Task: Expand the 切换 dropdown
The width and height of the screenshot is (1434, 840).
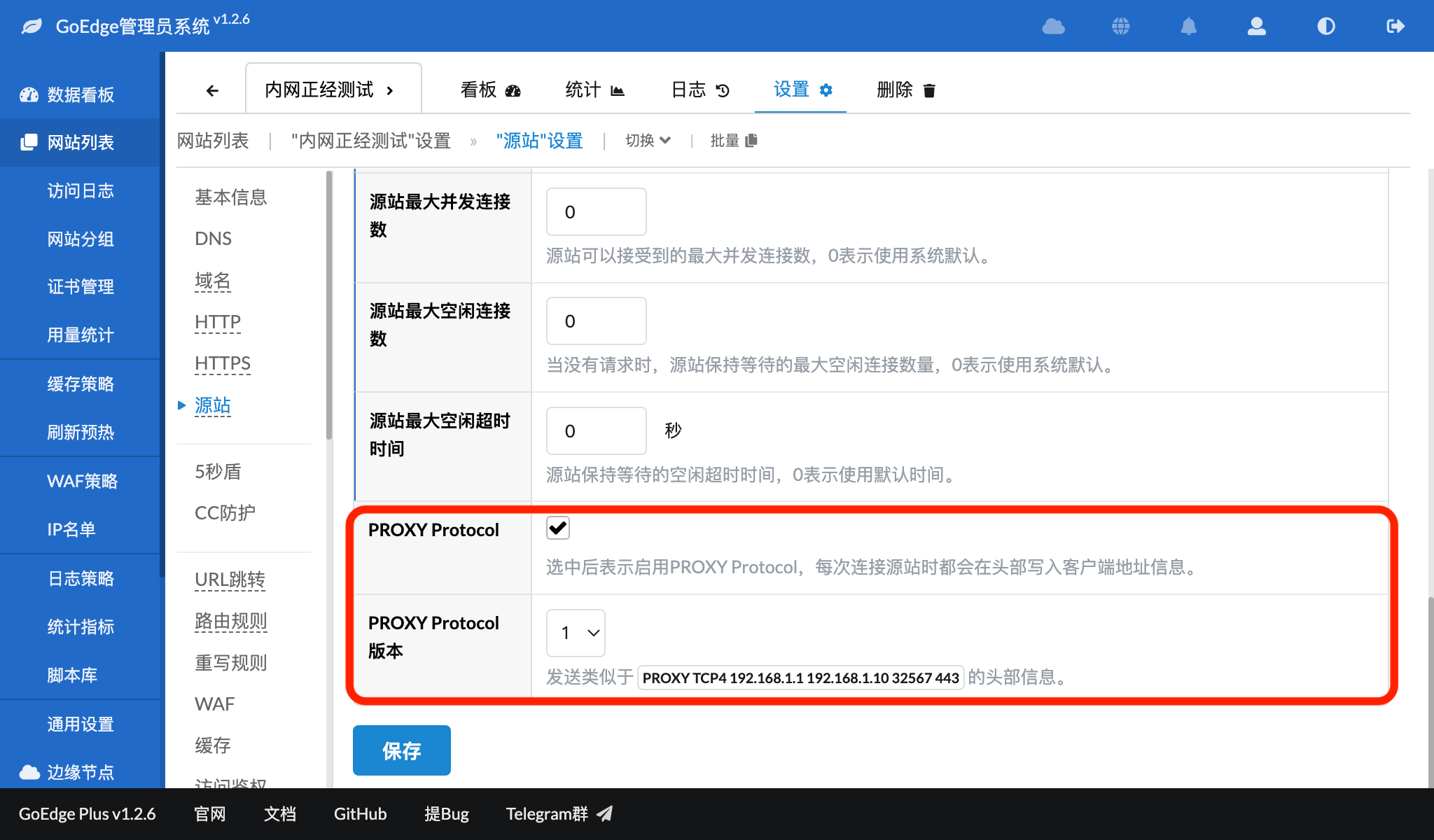Action: tap(648, 141)
